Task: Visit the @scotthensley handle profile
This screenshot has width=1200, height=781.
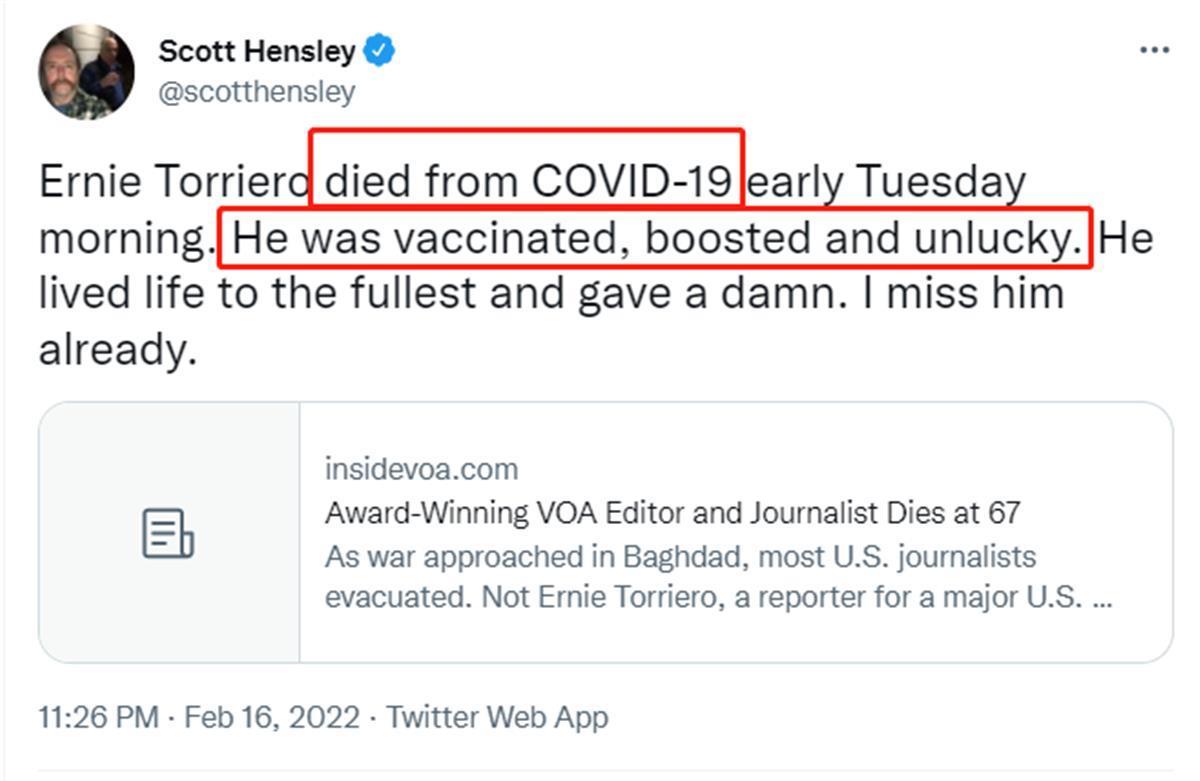Action: (x=256, y=92)
